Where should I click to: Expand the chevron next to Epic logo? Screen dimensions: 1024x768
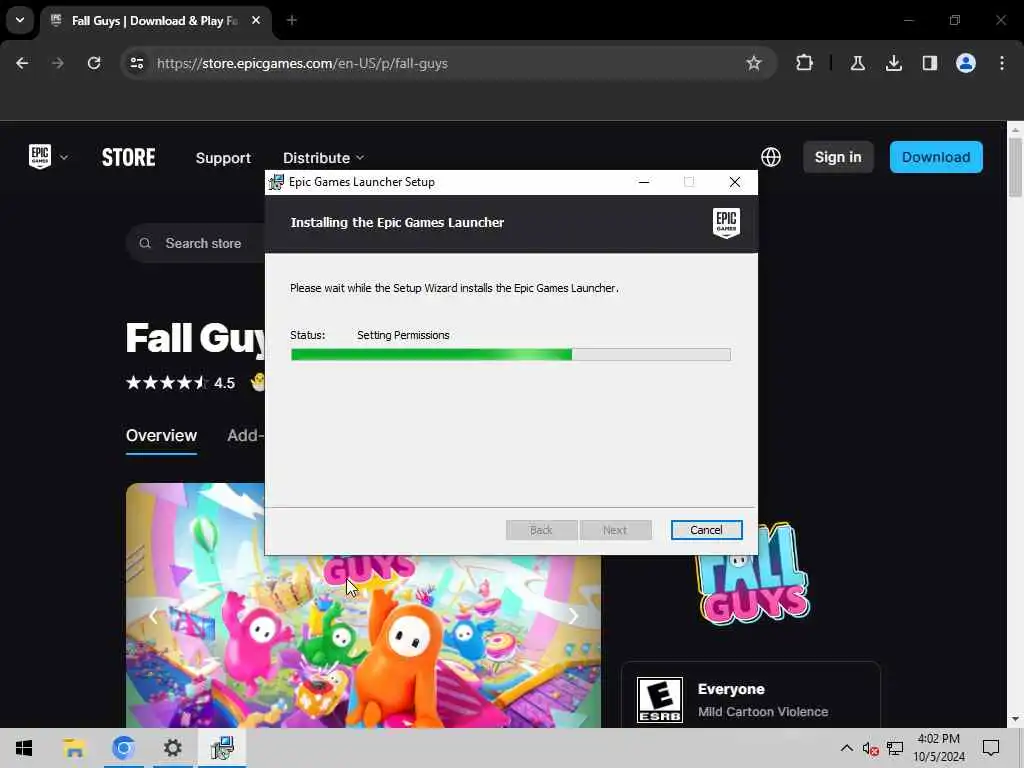(64, 157)
